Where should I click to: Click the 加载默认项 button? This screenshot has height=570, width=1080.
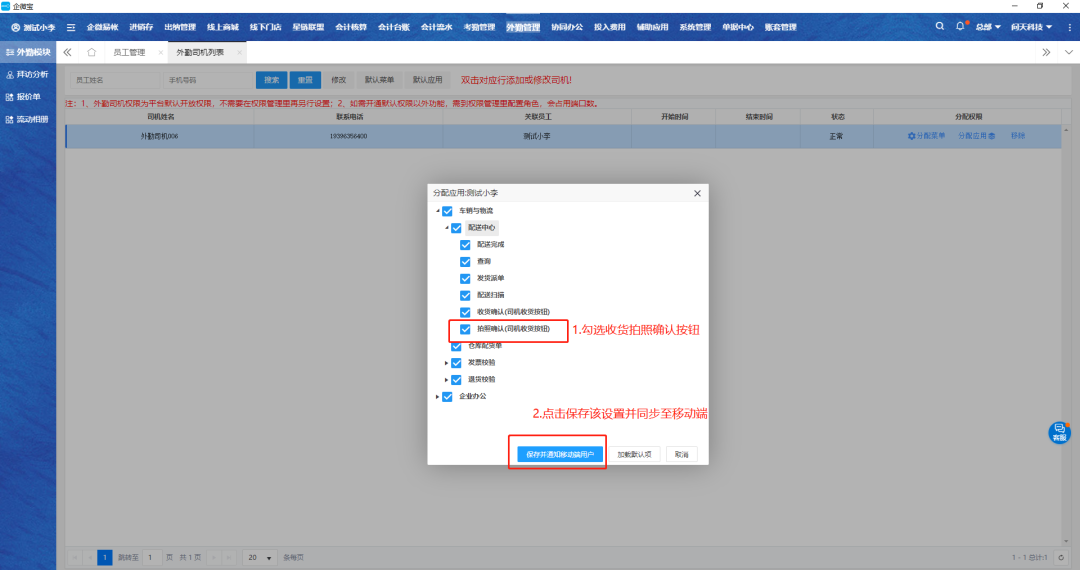635,454
